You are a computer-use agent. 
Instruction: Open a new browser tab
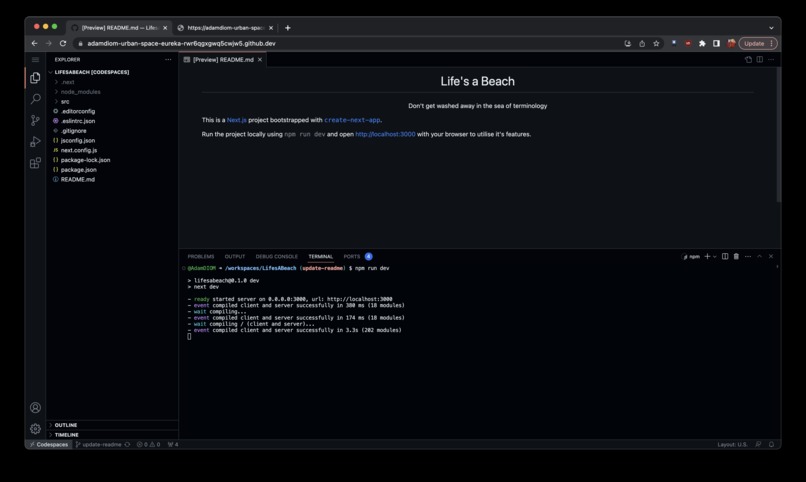pos(288,28)
